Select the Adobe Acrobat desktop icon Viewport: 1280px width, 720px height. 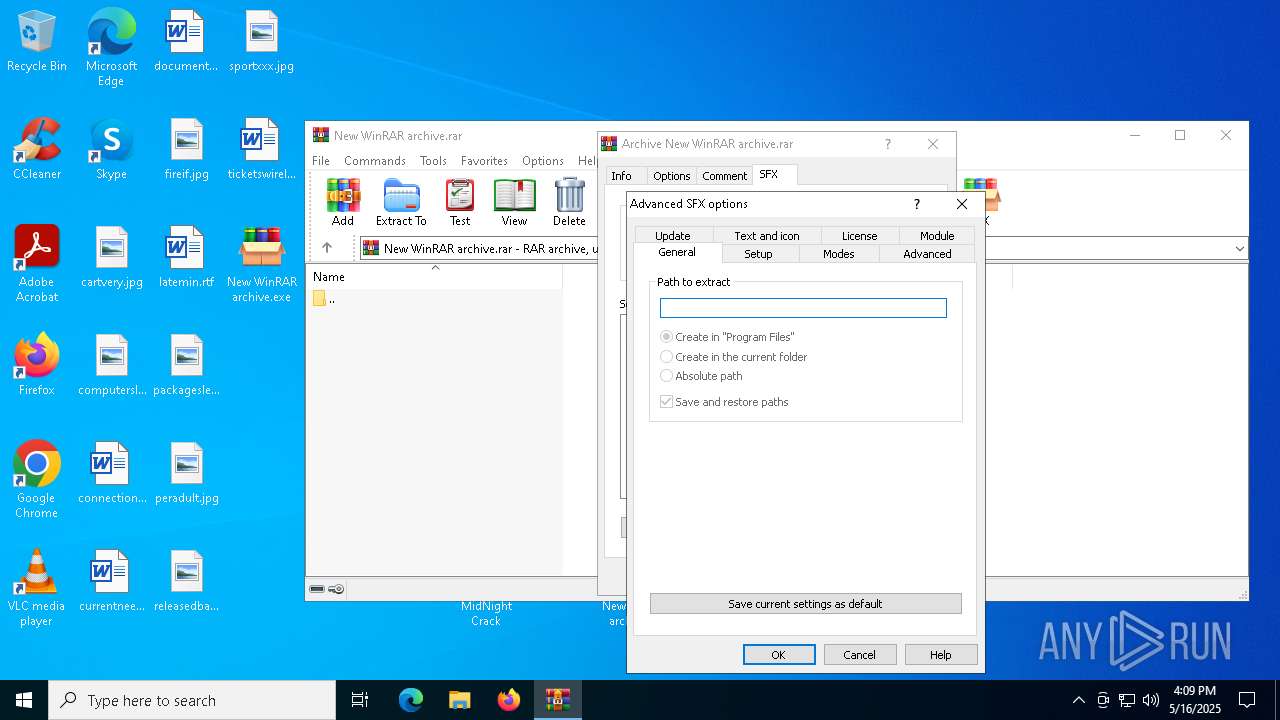pyautogui.click(x=37, y=264)
